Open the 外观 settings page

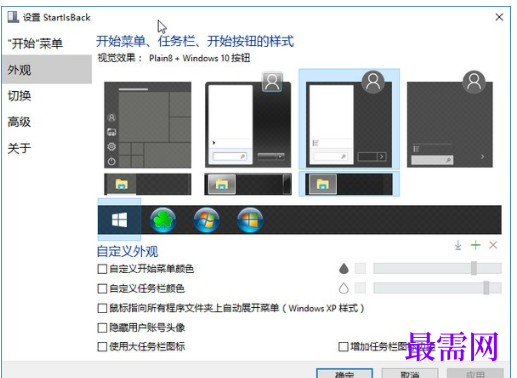pyautogui.click(x=47, y=69)
